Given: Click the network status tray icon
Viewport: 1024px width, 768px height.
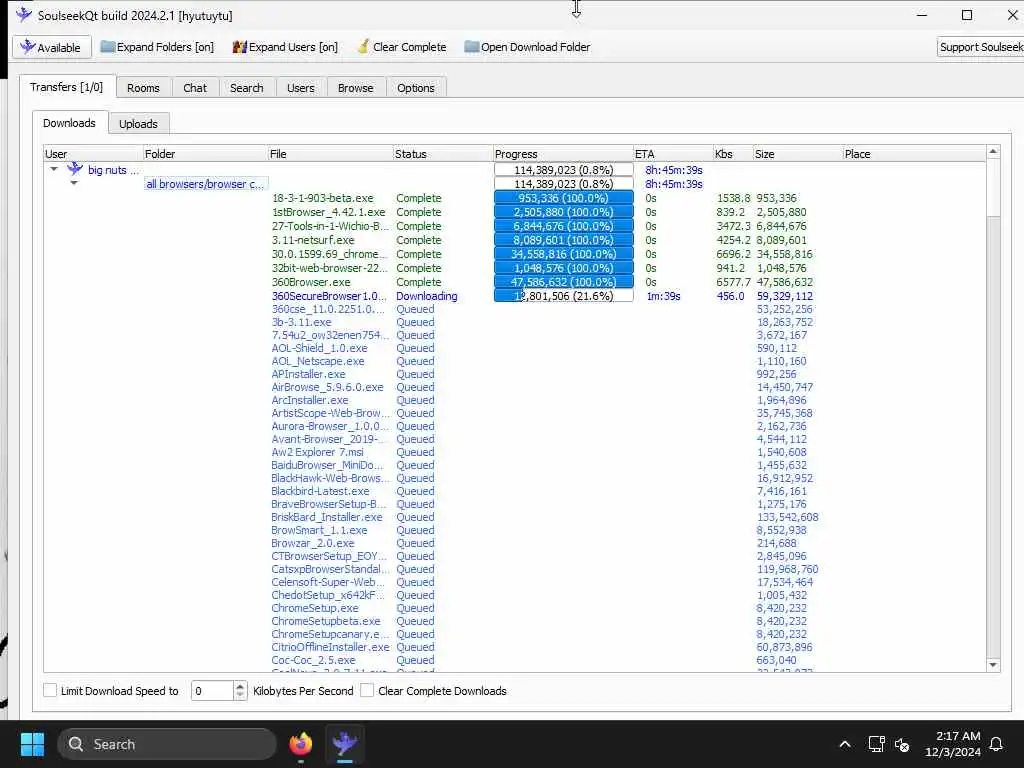Looking at the screenshot, I should click(x=876, y=744).
